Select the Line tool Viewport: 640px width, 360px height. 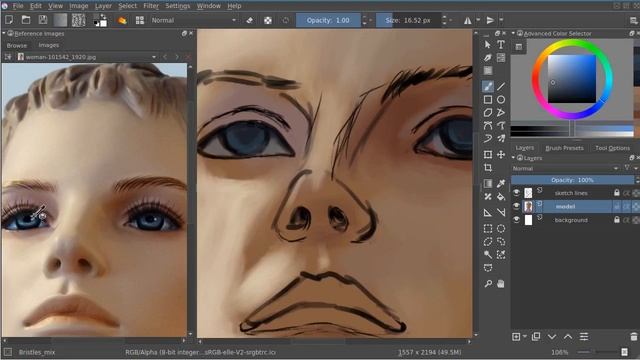pyautogui.click(x=501, y=86)
